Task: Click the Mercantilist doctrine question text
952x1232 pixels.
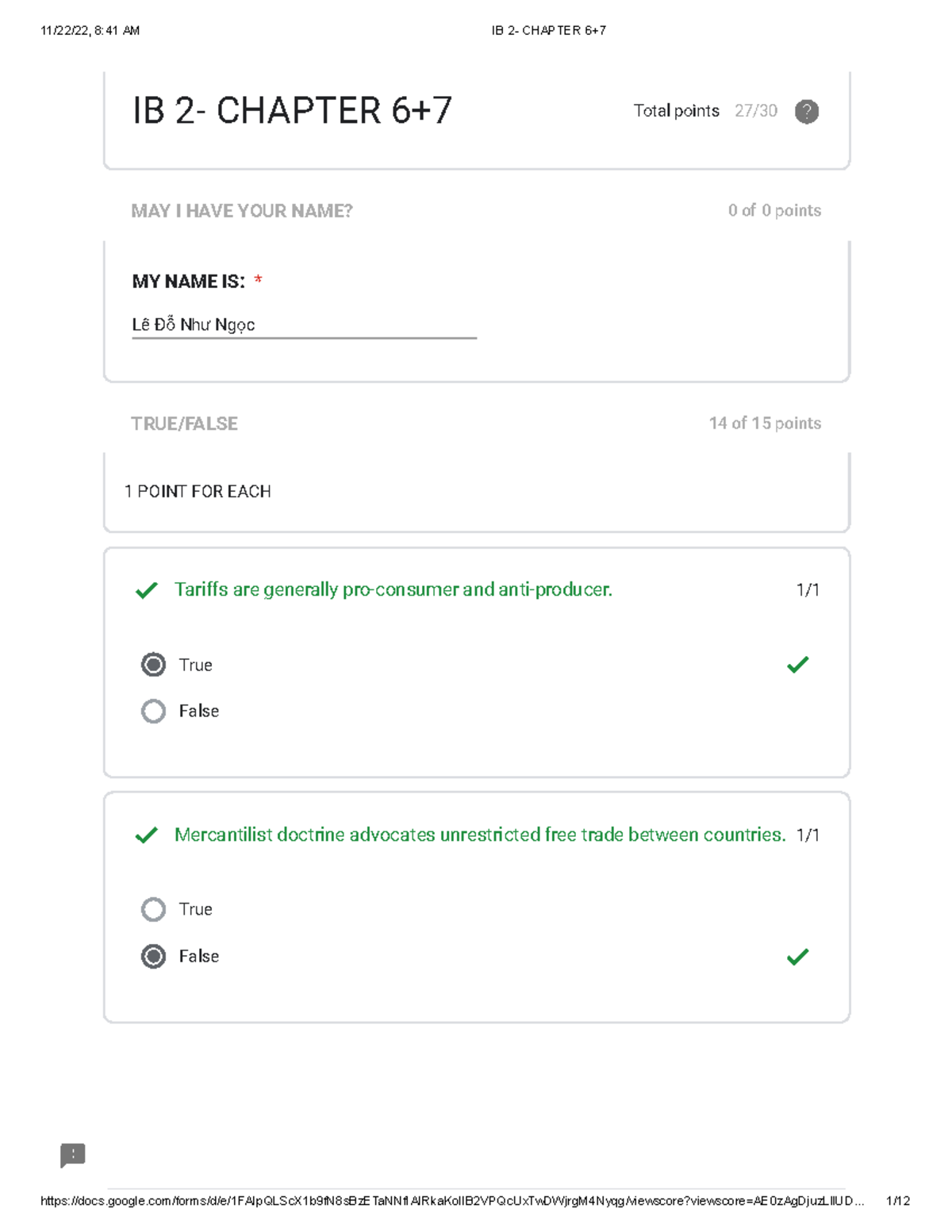Action: click(479, 835)
